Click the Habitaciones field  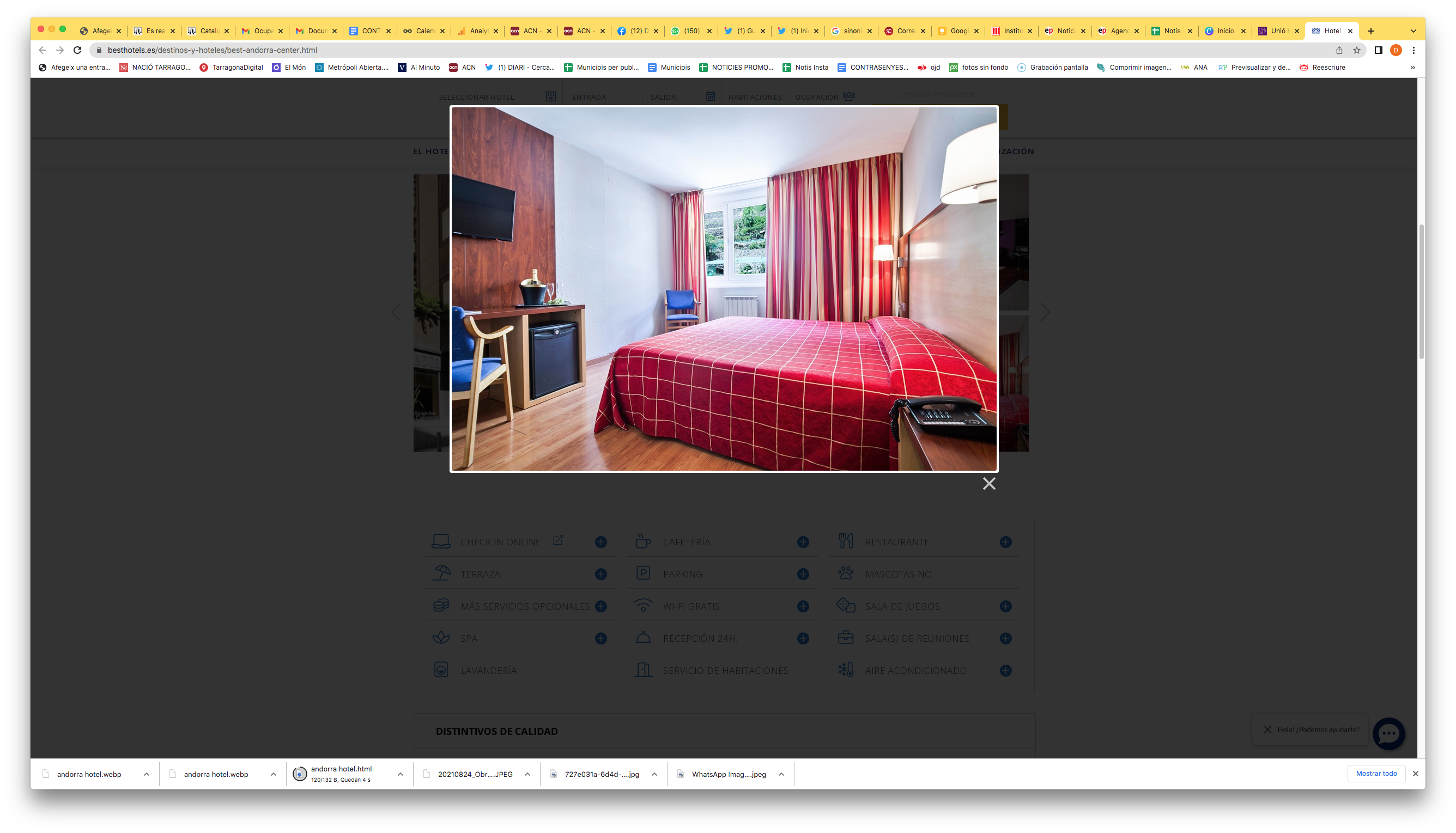point(755,96)
